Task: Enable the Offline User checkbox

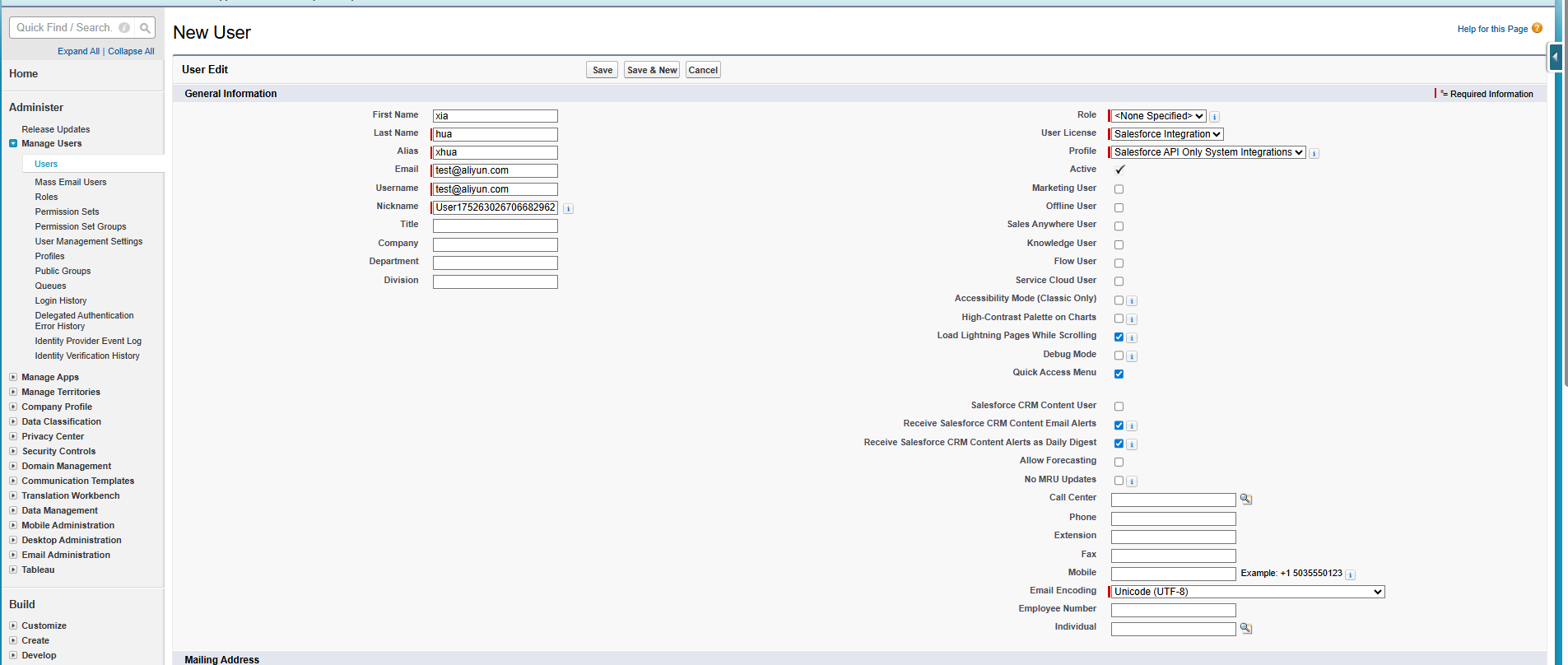Action: [x=1119, y=207]
